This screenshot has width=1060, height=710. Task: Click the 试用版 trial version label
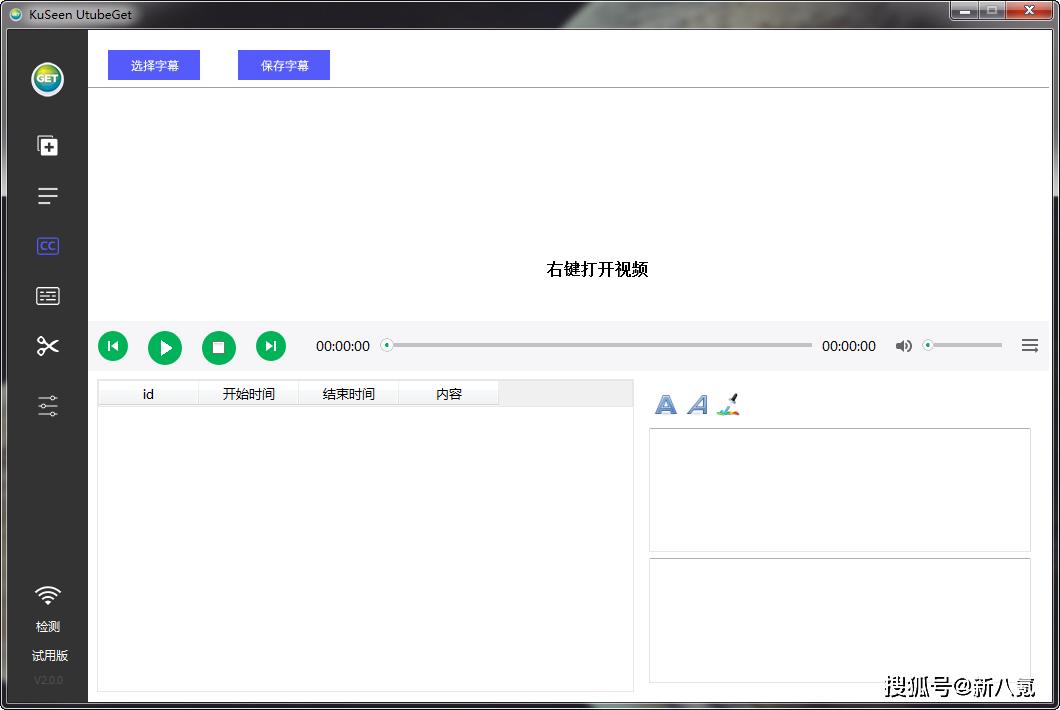49,655
